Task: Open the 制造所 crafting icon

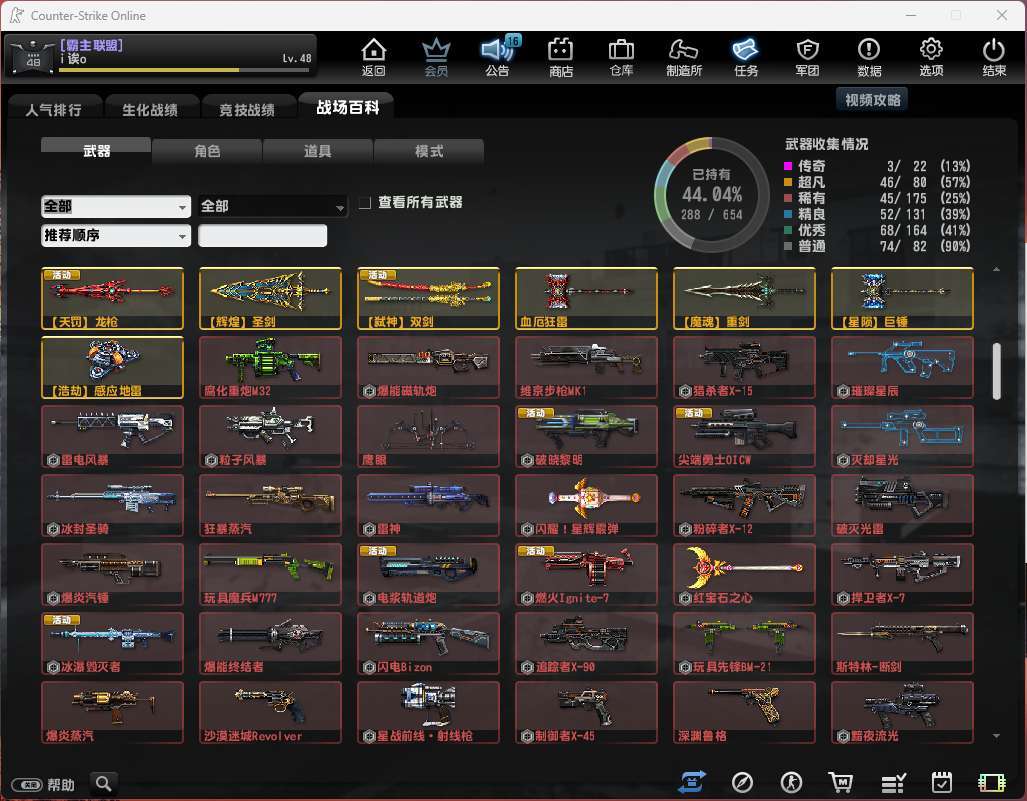Action: pyautogui.click(x=684, y=58)
